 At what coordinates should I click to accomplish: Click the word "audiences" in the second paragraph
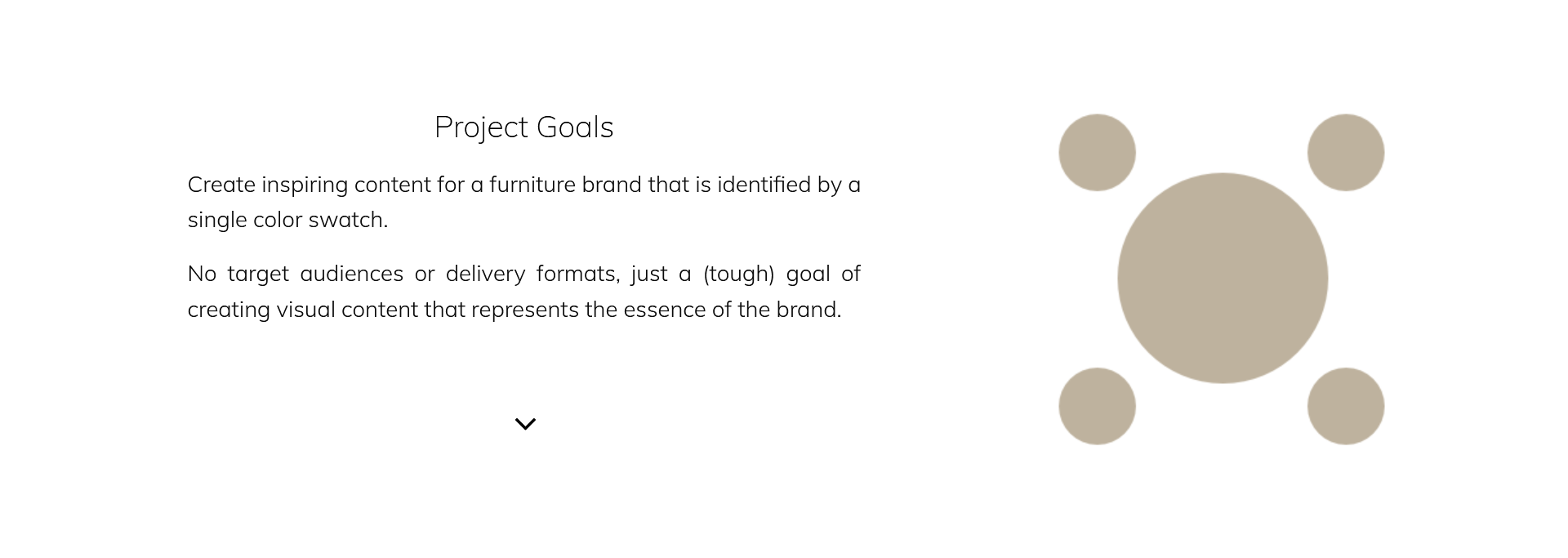coord(351,274)
